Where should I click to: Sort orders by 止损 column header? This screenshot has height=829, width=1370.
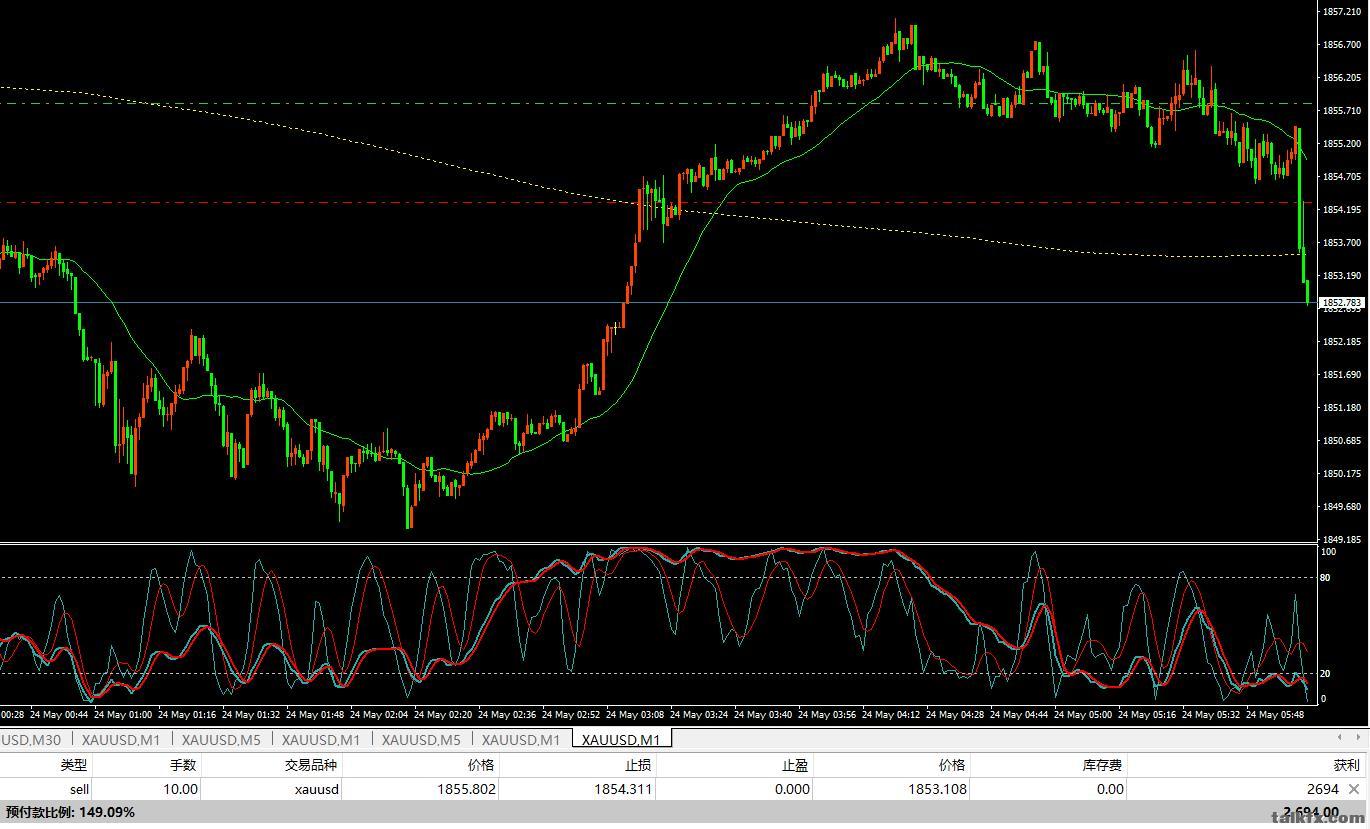636,765
